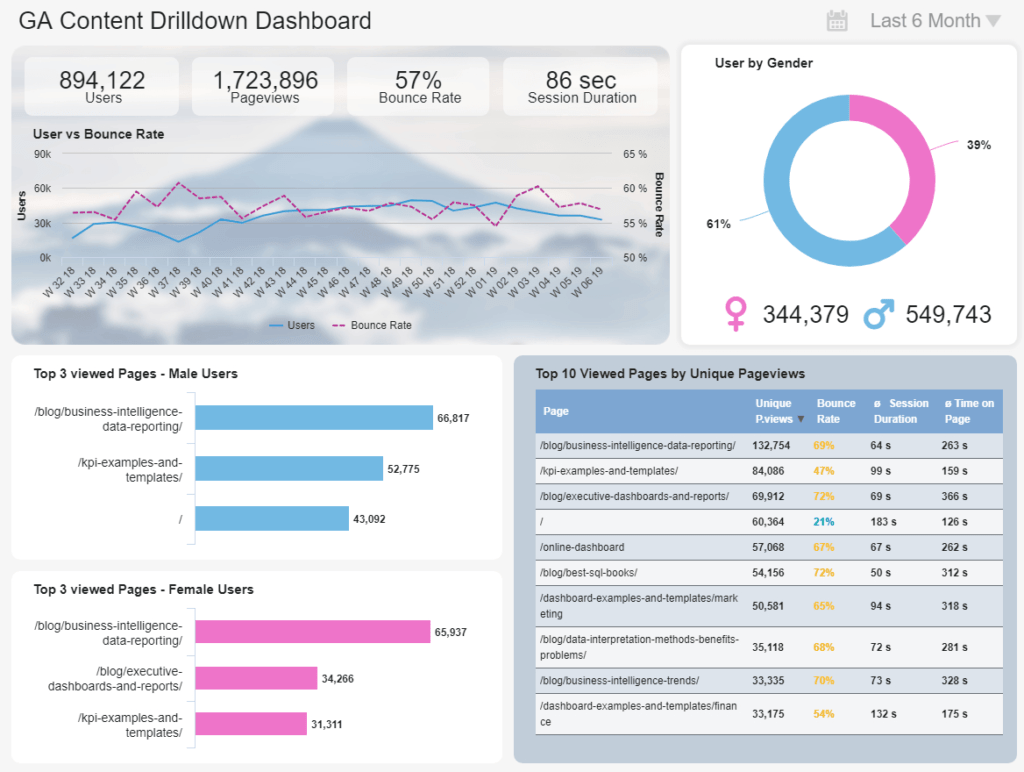The image size is (1024, 772).
Task: Click the male gender symbol icon
Action: [x=878, y=314]
